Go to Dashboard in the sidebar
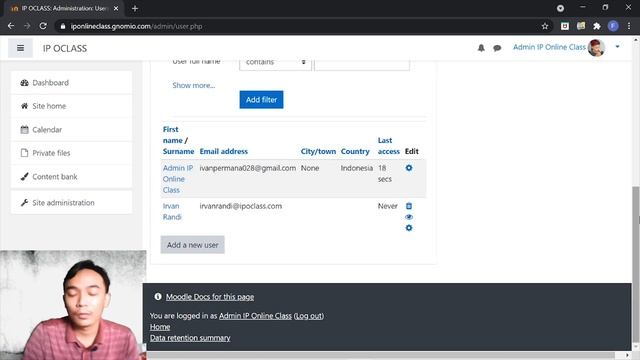Screen dimensions: 640x360 [71, 83]
